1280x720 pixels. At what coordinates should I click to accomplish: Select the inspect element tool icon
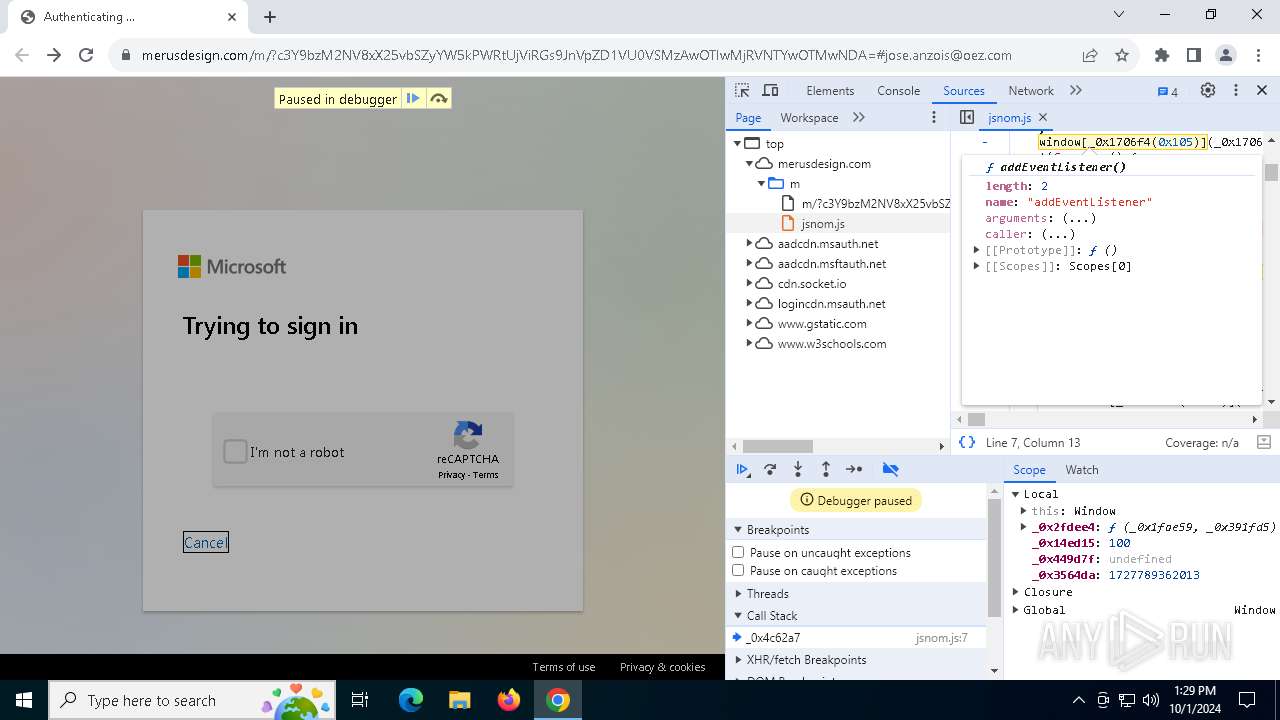pyautogui.click(x=742, y=90)
